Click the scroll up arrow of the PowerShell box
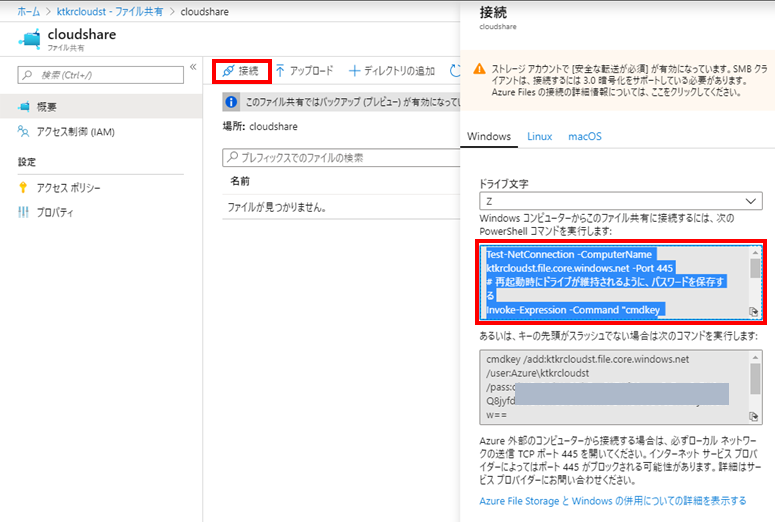 tap(755, 253)
